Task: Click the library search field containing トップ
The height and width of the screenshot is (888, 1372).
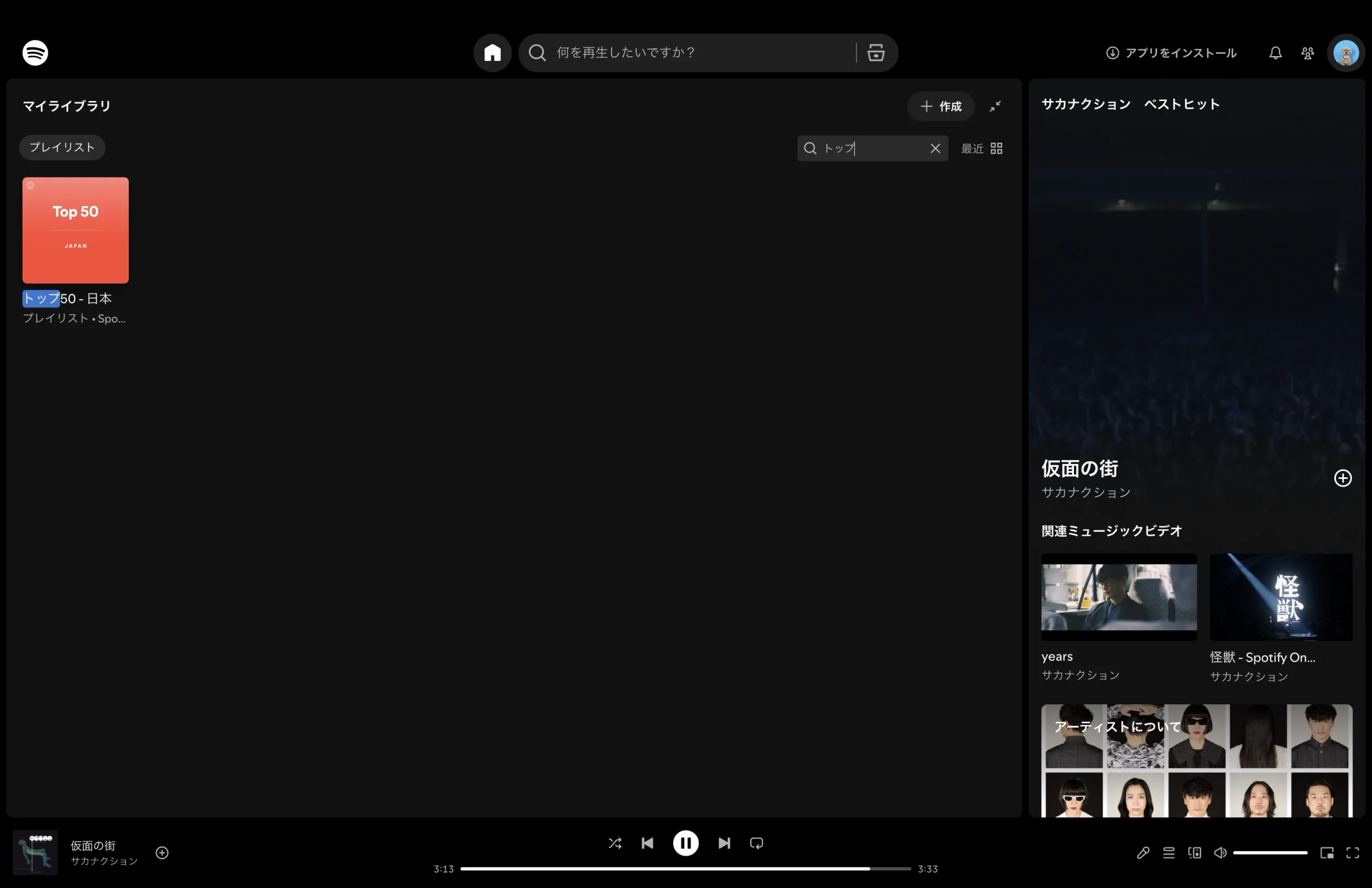Action: (x=873, y=148)
